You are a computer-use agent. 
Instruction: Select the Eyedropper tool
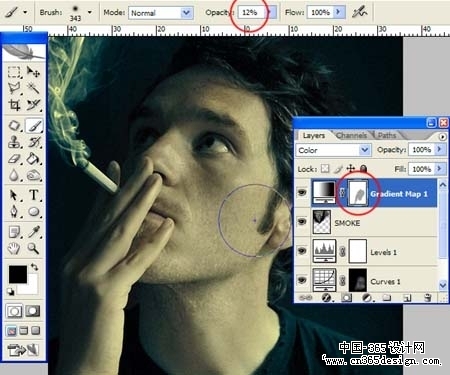[x=34, y=232]
